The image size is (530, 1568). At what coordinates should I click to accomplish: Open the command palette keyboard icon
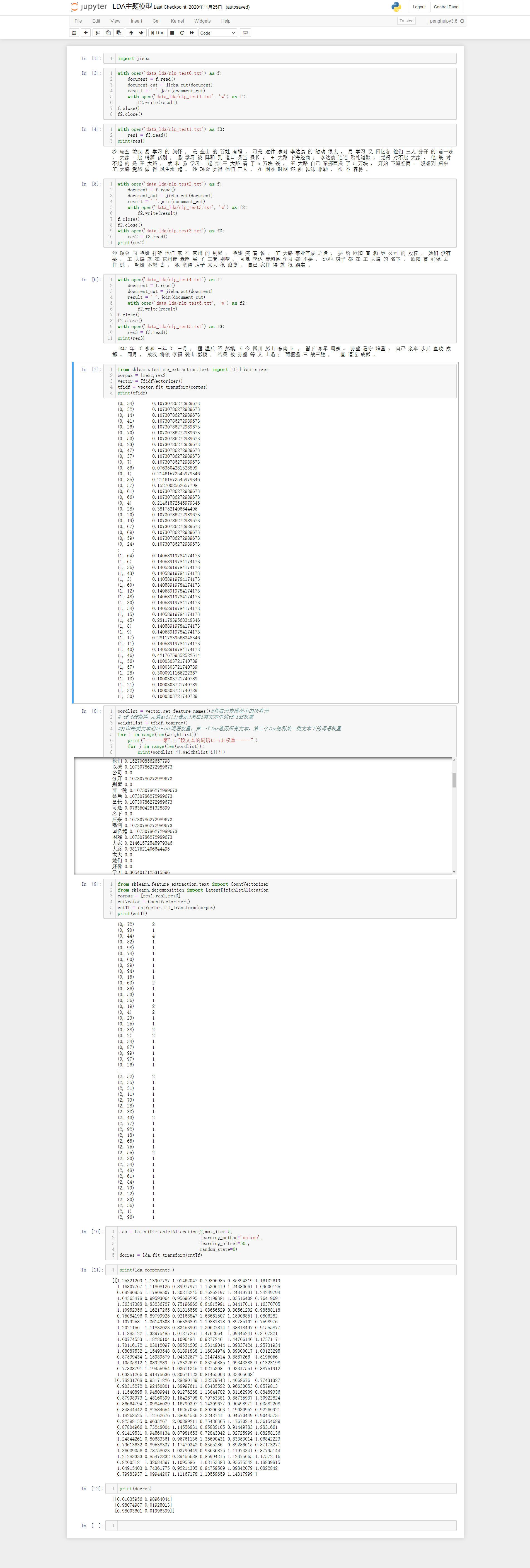[x=245, y=33]
